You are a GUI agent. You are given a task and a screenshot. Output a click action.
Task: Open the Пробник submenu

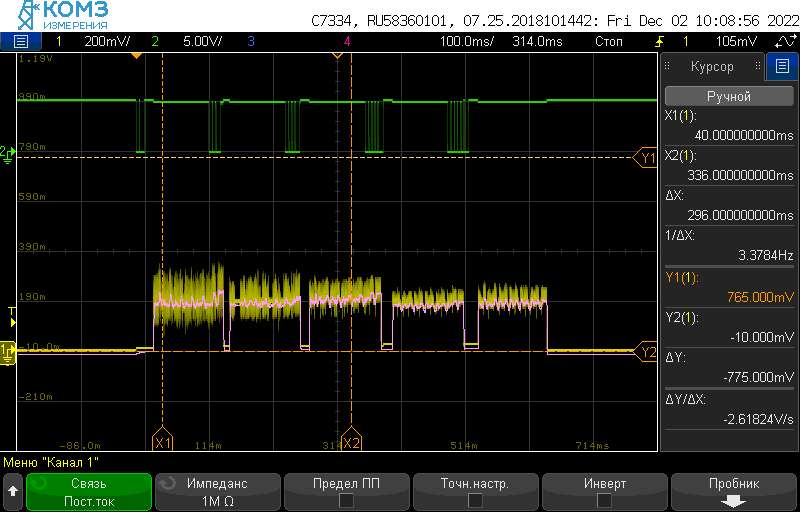pyautogui.click(x=734, y=492)
